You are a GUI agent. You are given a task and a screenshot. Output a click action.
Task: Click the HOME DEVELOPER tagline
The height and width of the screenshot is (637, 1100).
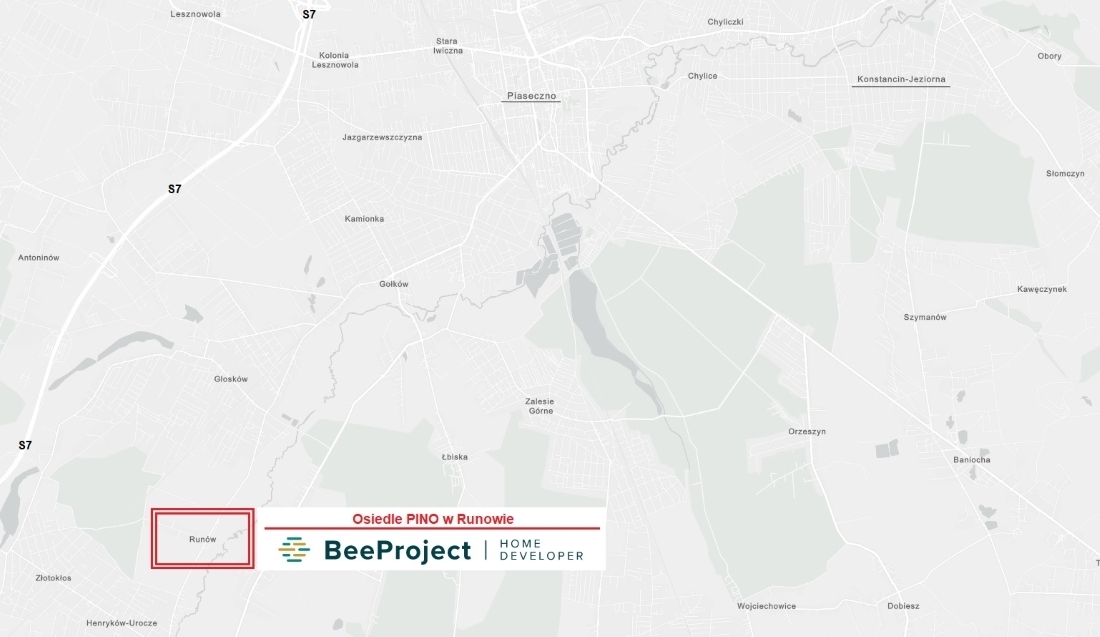pyautogui.click(x=541, y=550)
